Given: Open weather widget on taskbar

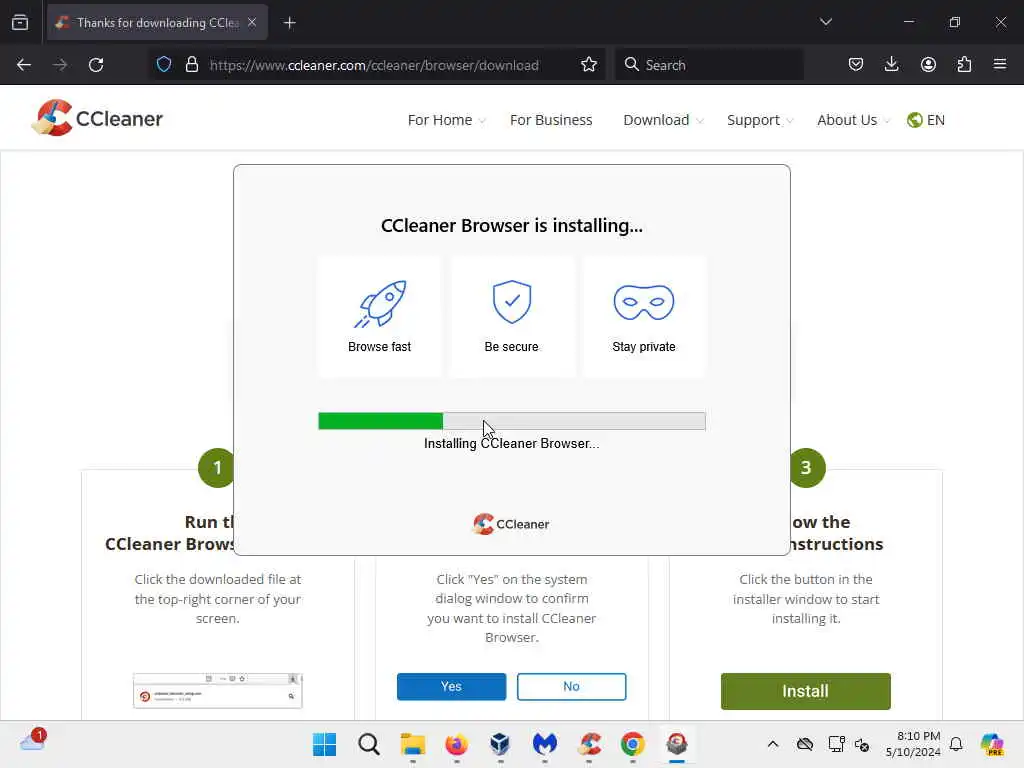Looking at the screenshot, I should pos(32,741).
